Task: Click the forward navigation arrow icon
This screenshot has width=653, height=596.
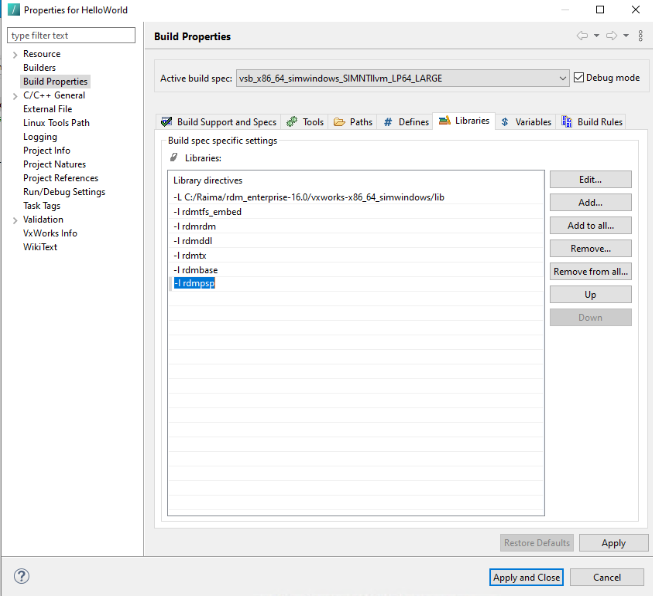Action: click(x=610, y=36)
